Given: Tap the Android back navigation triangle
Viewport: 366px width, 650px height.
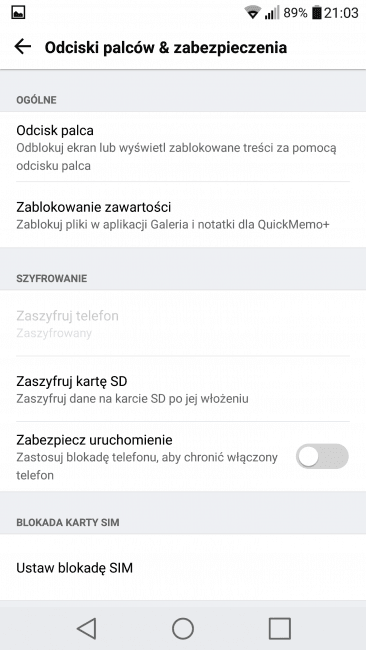Looking at the screenshot, I should pos(87,628).
